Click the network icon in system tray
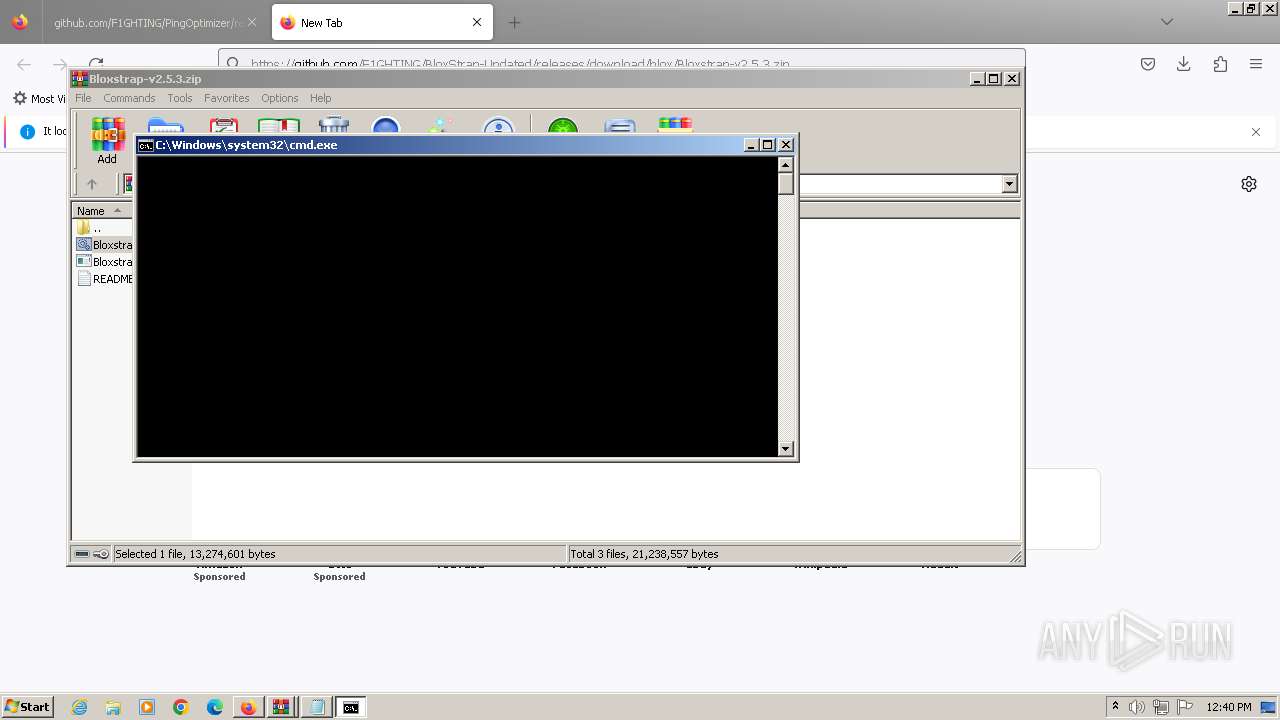The width and height of the screenshot is (1280, 720). 1161,707
